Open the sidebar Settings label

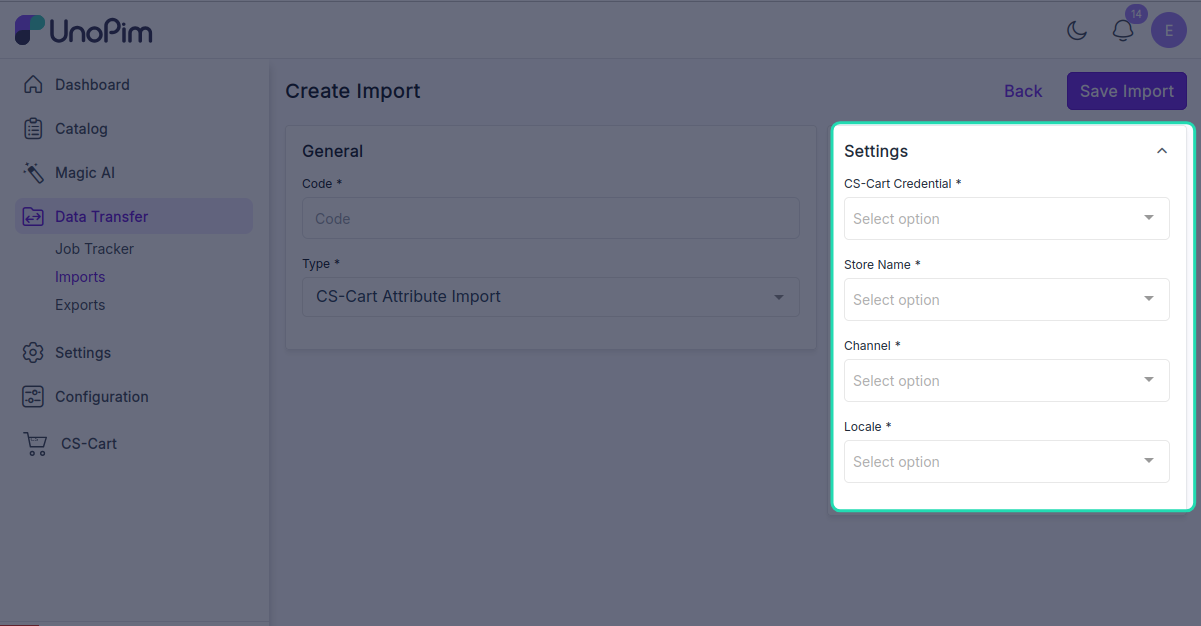pos(83,353)
